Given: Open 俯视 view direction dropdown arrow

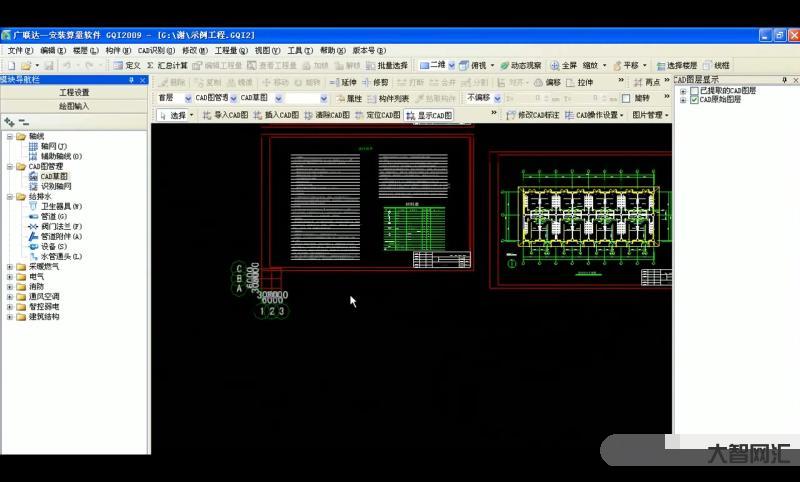Looking at the screenshot, I should 492,65.
